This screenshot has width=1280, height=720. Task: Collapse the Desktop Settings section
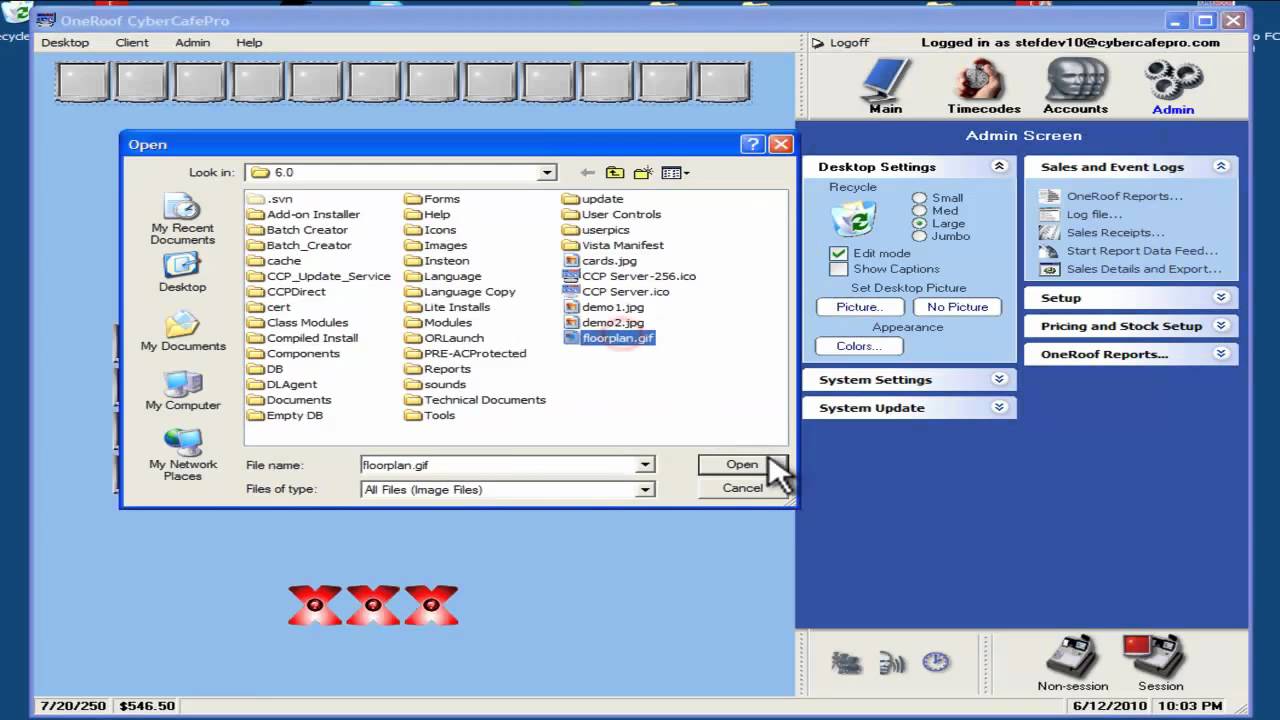pos(998,167)
